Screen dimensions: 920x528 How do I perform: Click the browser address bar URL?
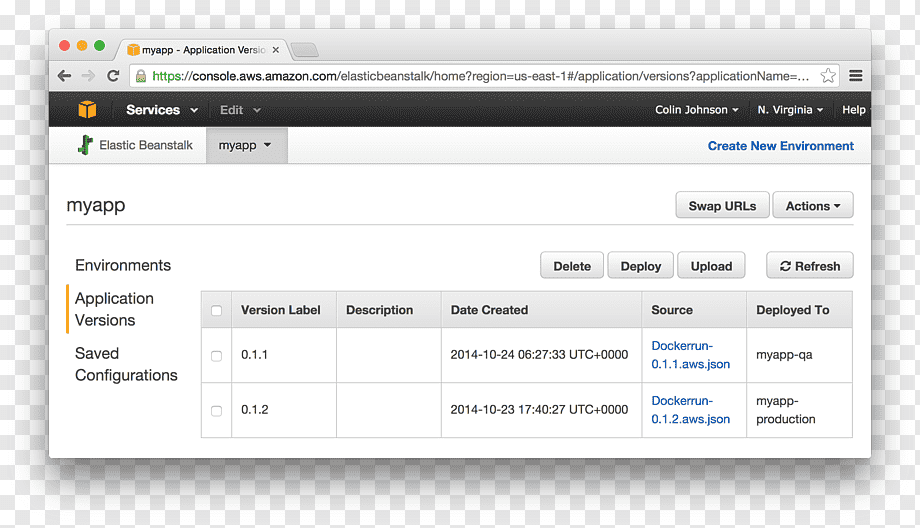point(481,76)
